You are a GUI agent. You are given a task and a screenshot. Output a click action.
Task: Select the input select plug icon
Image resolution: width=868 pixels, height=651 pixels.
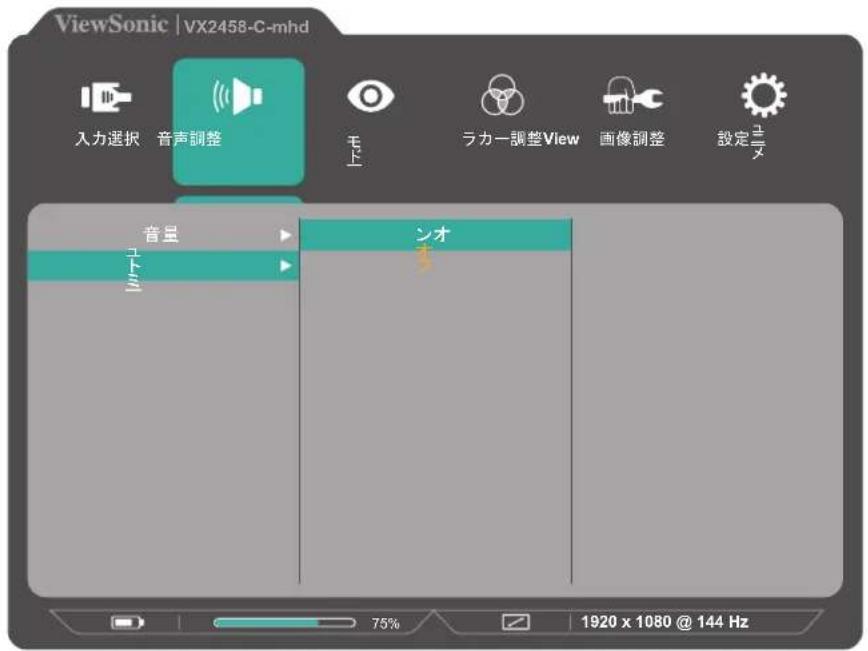pyautogui.click(x=106, y=97)
